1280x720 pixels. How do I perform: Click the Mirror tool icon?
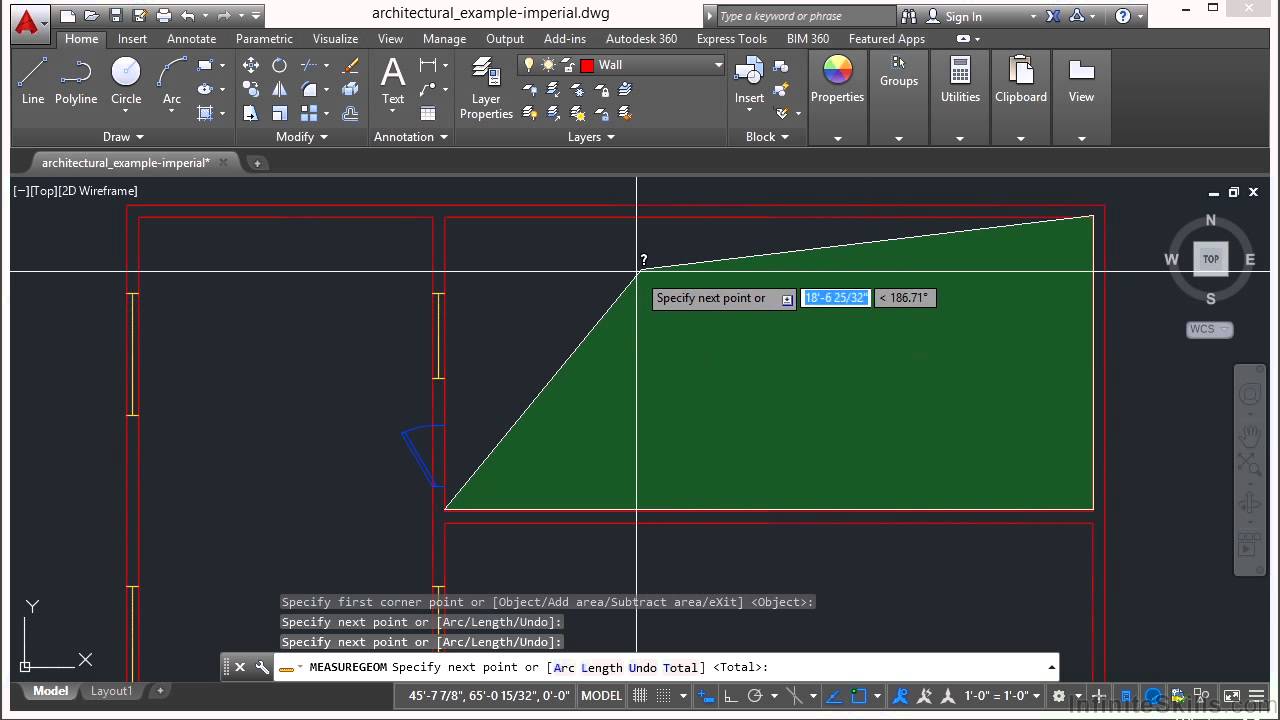[280, 89]
